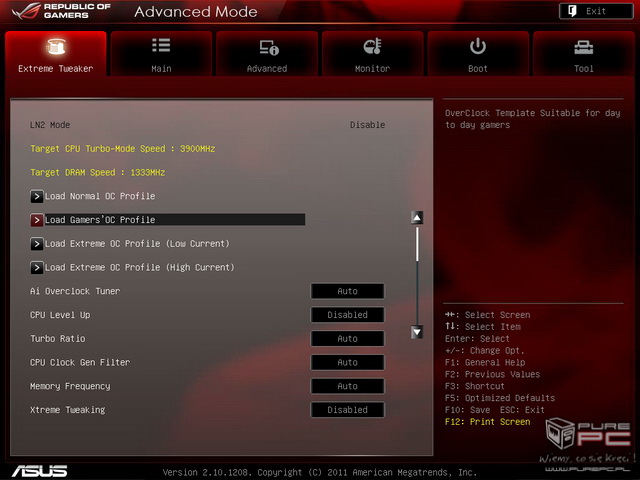Select Load Extreme OC Profile (Low Current)
The image size is (640, 480).
pos(137,244)
